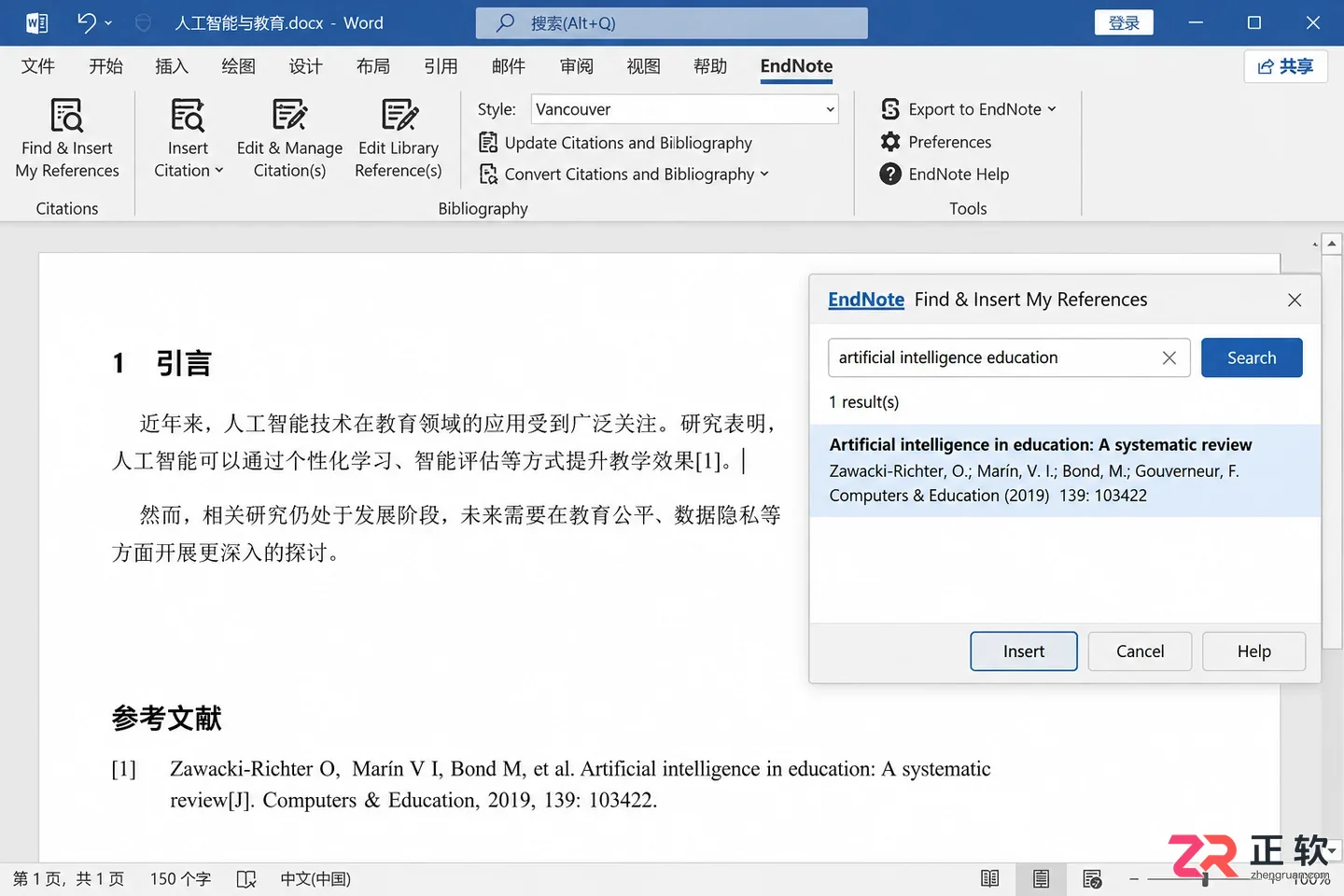Click the Undo arrow in title bar
Viewport: 1344px width, 896px height.
87,22
